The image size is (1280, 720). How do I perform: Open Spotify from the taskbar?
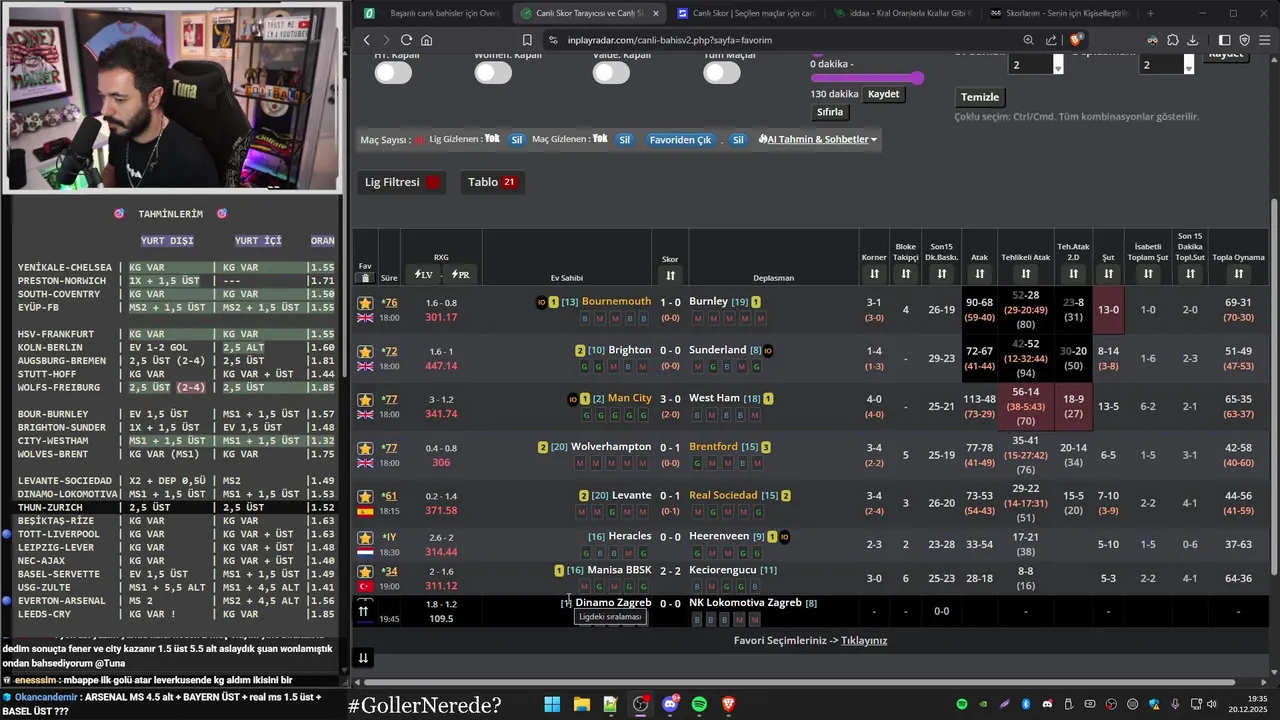tap(699, 704)
